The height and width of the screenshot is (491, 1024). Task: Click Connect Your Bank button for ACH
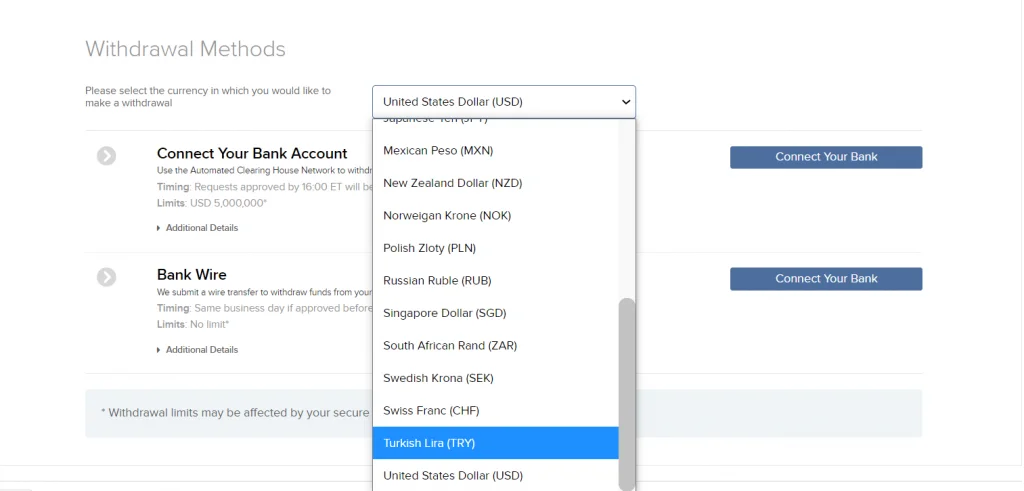825,157
